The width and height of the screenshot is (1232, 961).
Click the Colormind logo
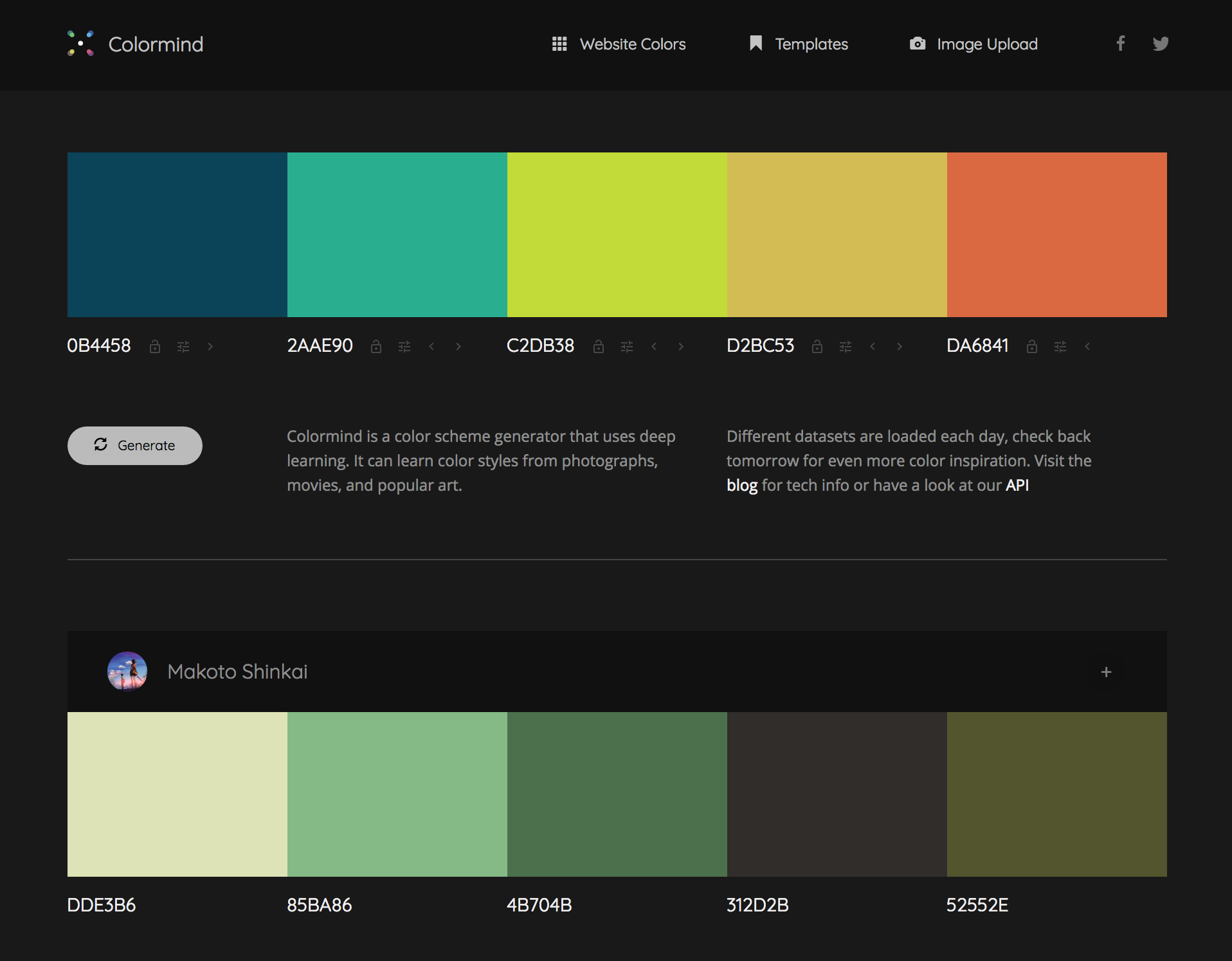click(135, 44)
